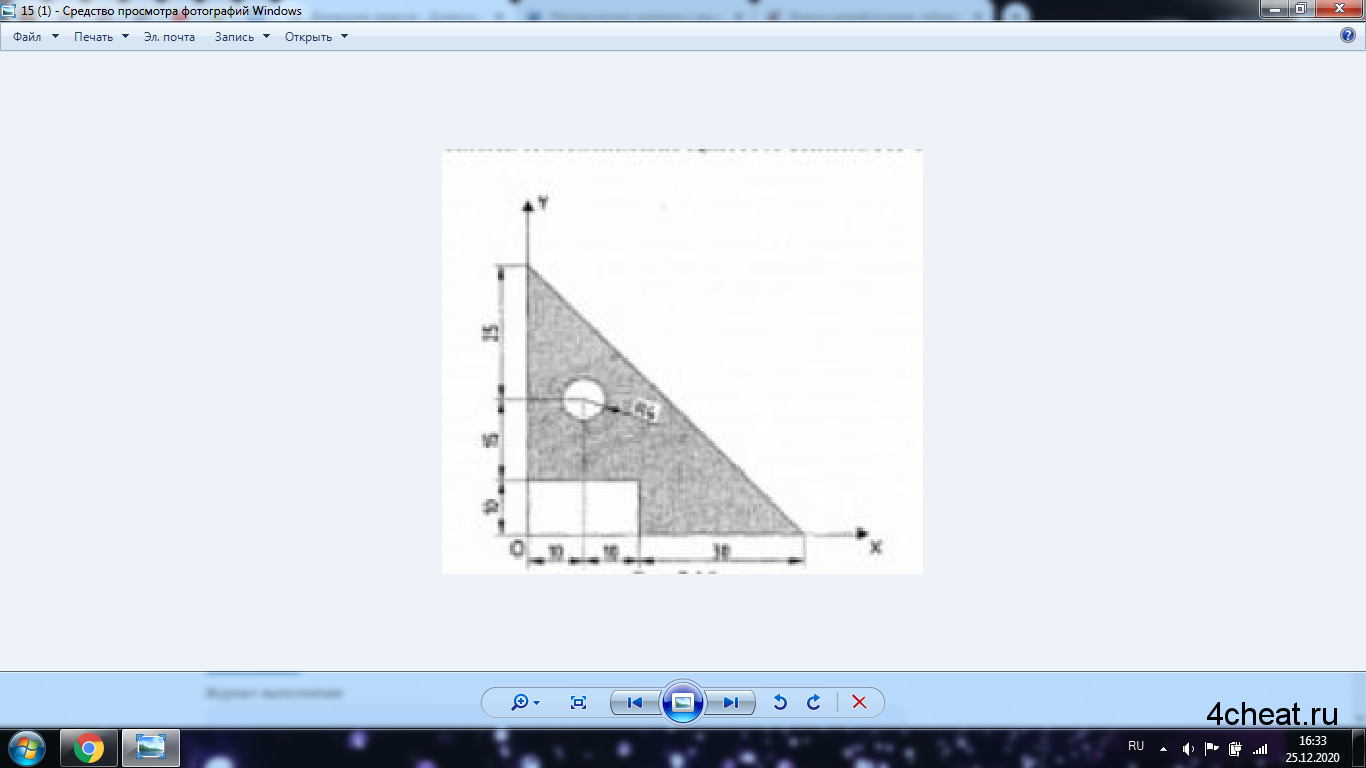This screenshot has height=768, width=1366.
Task: Open Google Chrome from the taskbar
Action: pos(89,748)
